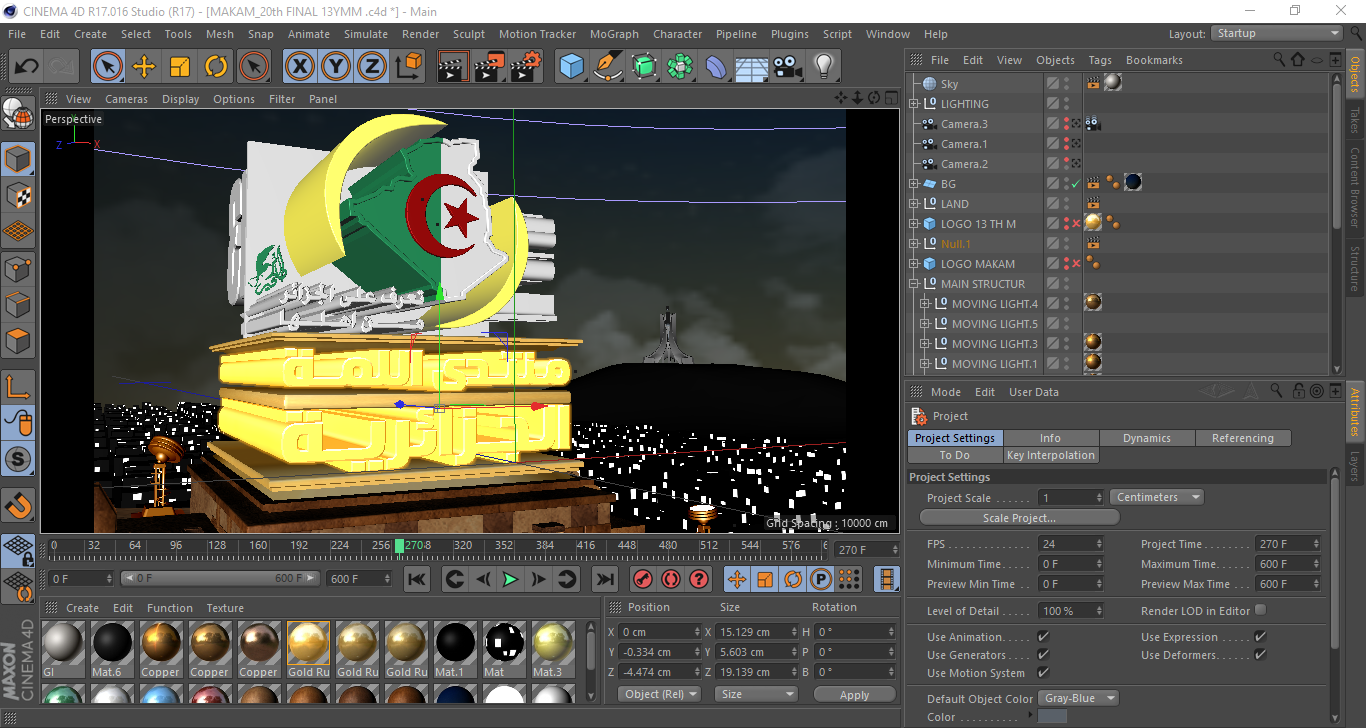The image size is (1366, 728).
Task: Click the Color swatch in Project Settings
Action: tap(1052, 717)
